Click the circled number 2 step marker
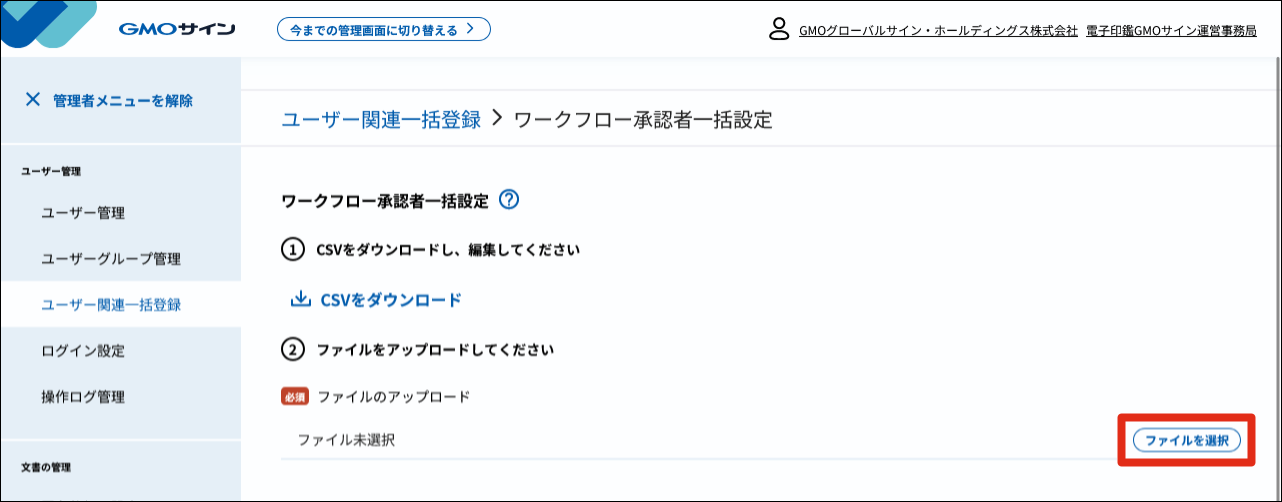The width and height of the screenshot is (1282, 502). [x=292, y=350]
